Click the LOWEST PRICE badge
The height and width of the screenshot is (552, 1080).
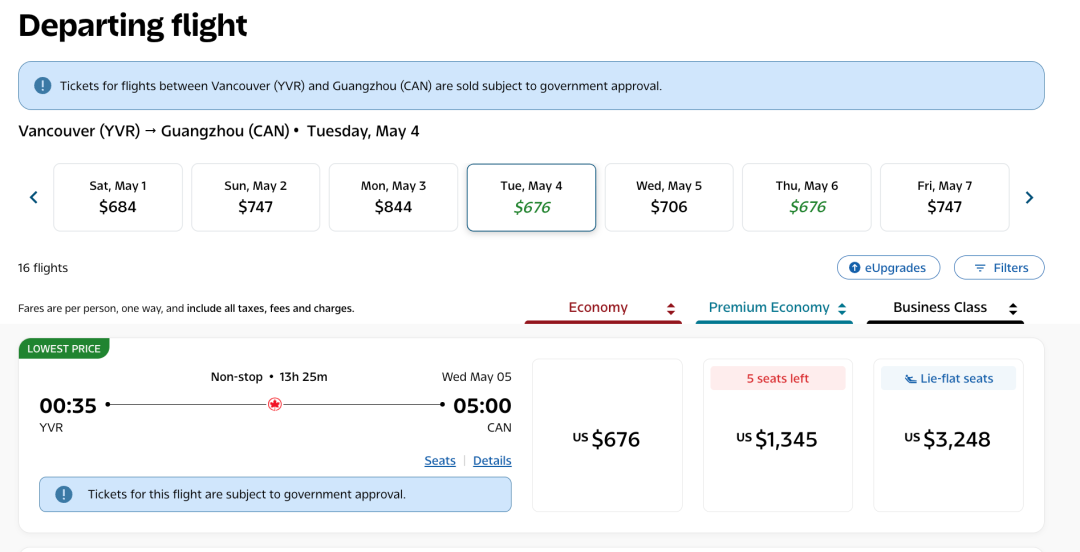point(63,349)
